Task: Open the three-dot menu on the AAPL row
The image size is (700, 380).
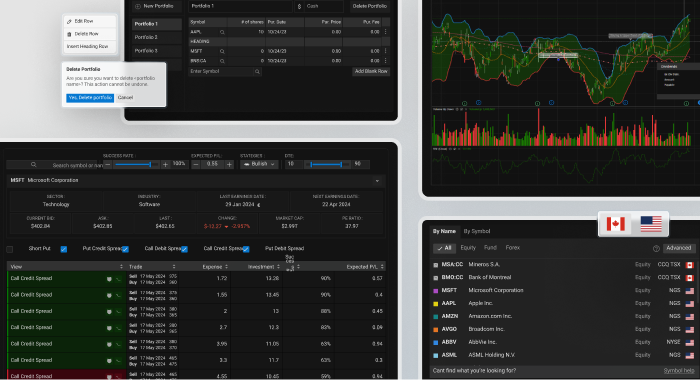Action: [x=386, y=32]
